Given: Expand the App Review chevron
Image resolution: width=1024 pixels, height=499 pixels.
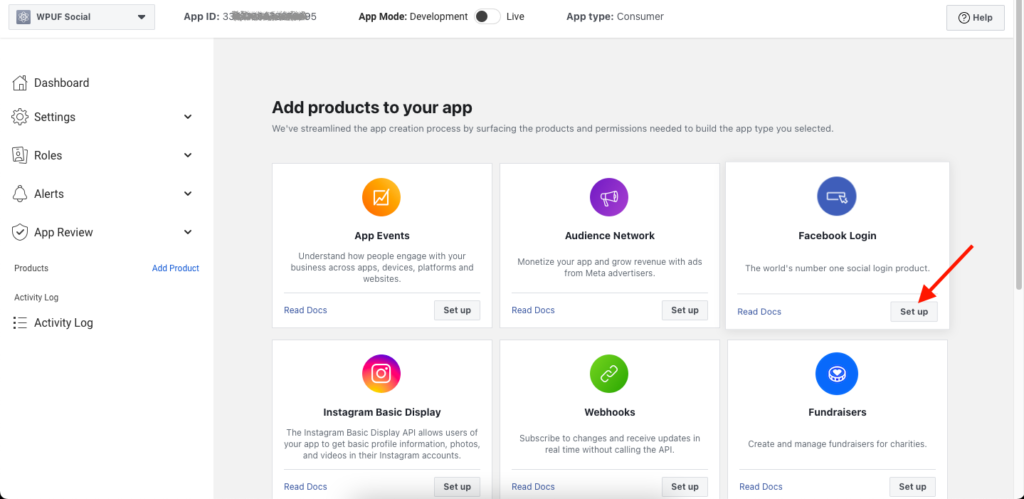Looking at the screenshot, I should (188, 233).
